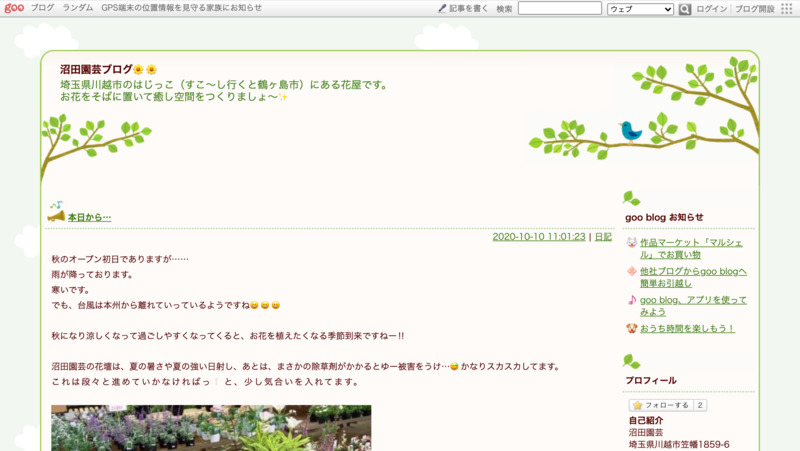Click the megaphone icon beside 本日から…

56,216
